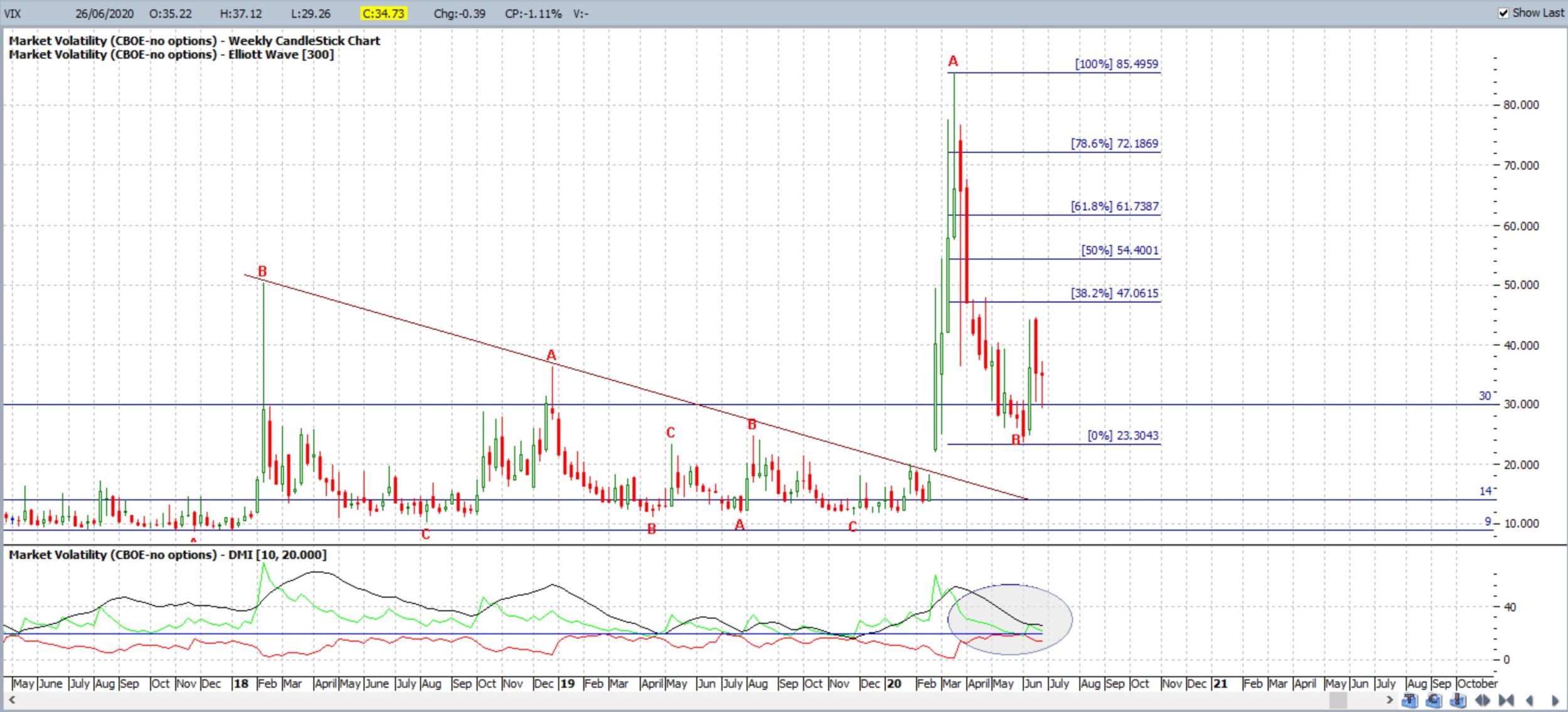Click the highlighted close value C:34.73
Image resolution: width=1568 pixels, height=712 pixels.
[x=384, y=13]
